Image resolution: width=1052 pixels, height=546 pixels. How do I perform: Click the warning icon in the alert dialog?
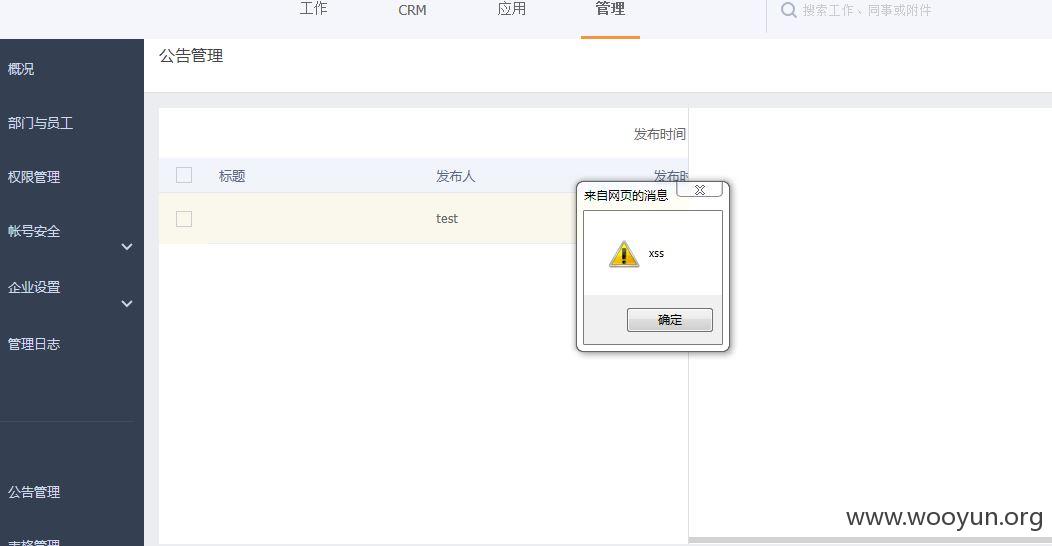pos(624,254)
